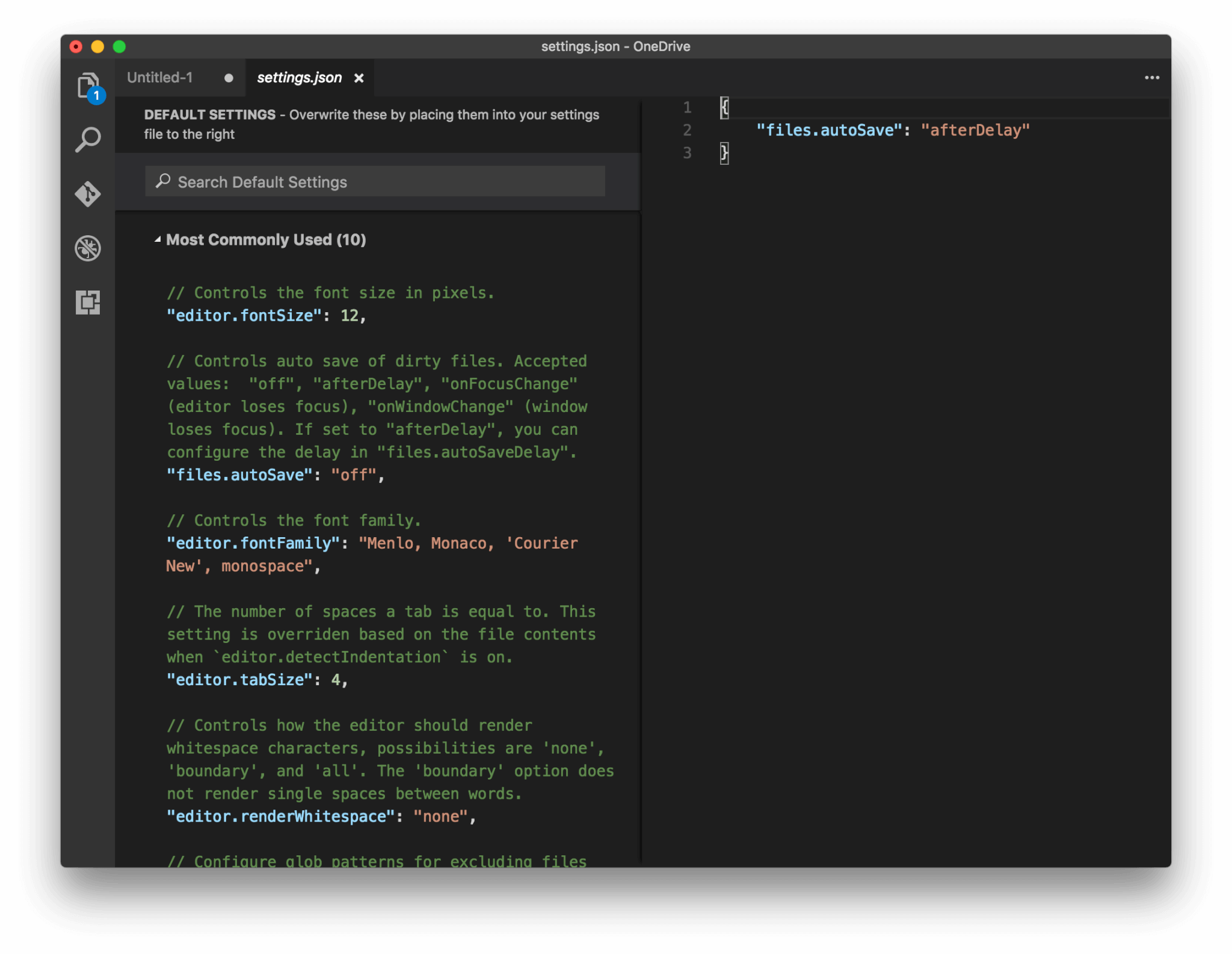Click the "files.autoSave": "off" default setting
The width and height of the screenshot is (1232, 954).
coord(275,475)
